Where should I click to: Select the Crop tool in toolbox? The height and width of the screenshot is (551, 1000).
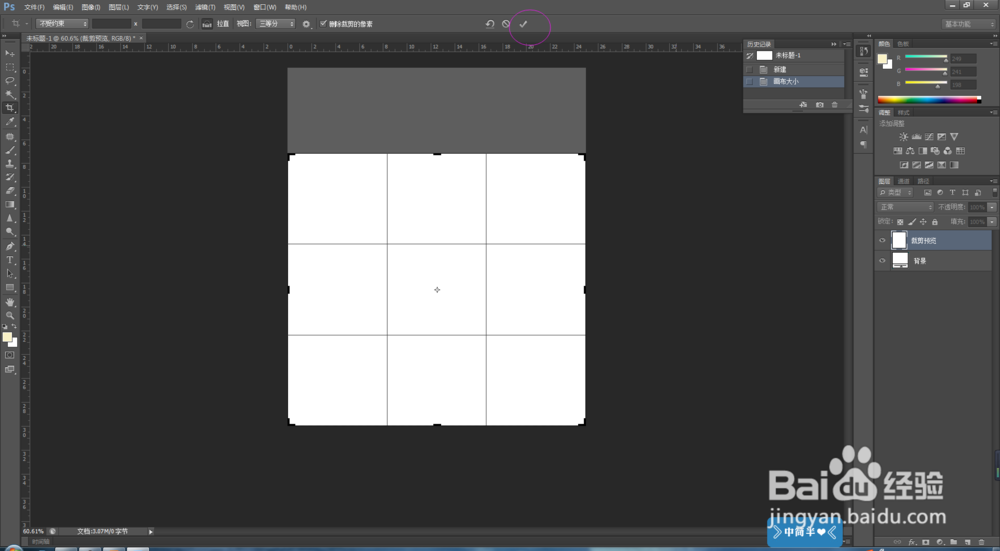click(x=10, y=108)
